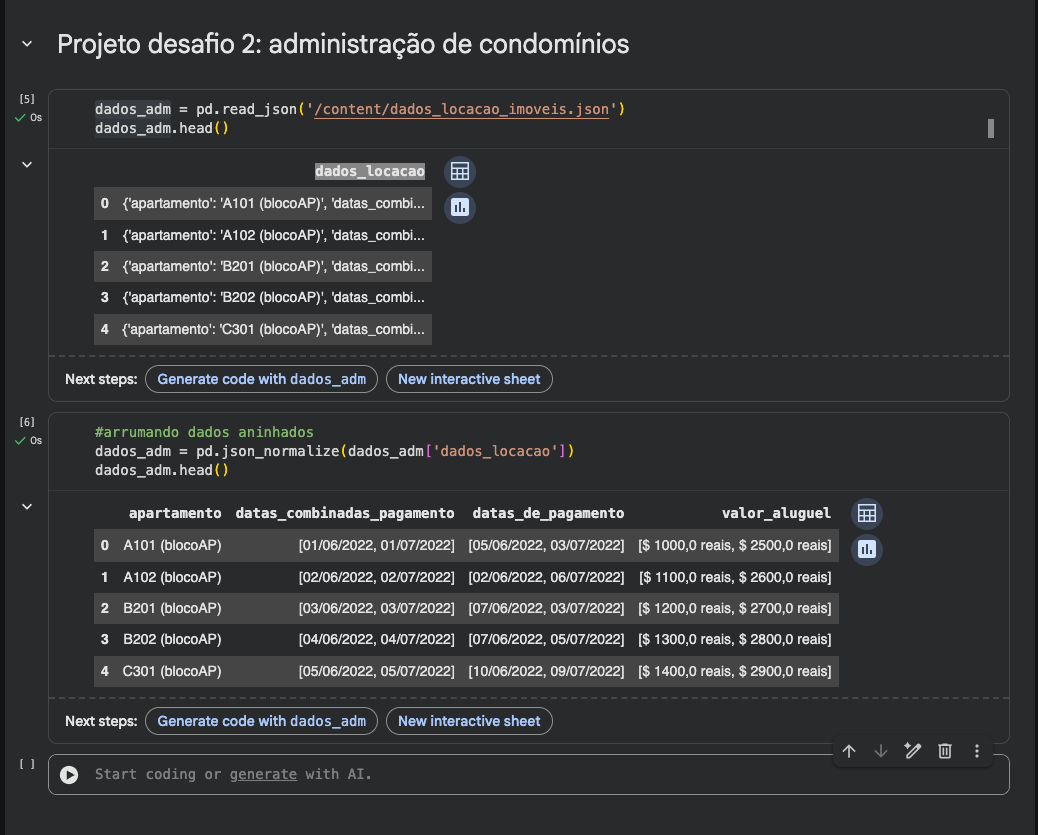Click Generate code with dados_adm below first output
This screenshot has height=835, width=1038.
(260, 379)
